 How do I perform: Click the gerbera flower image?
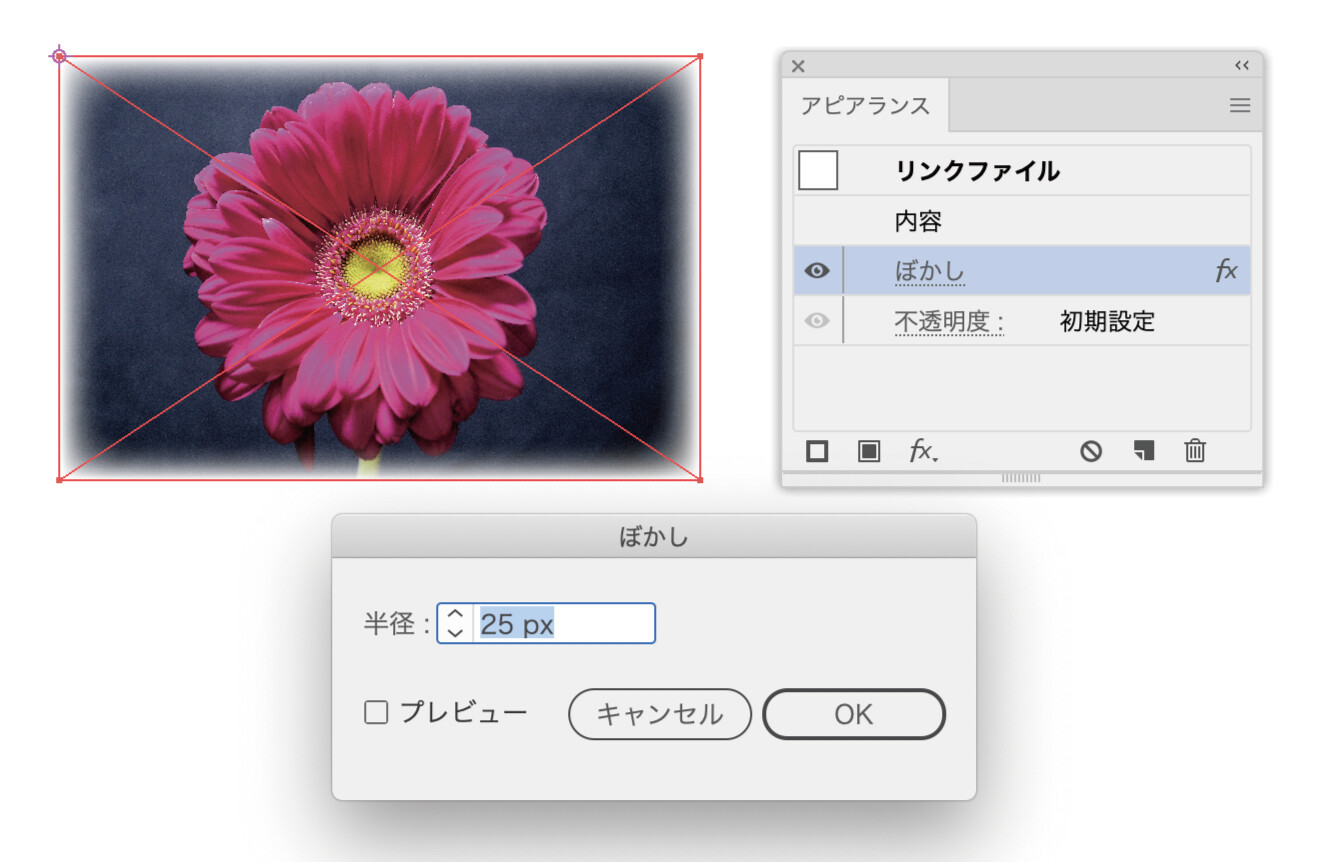(x=379, y=268)
